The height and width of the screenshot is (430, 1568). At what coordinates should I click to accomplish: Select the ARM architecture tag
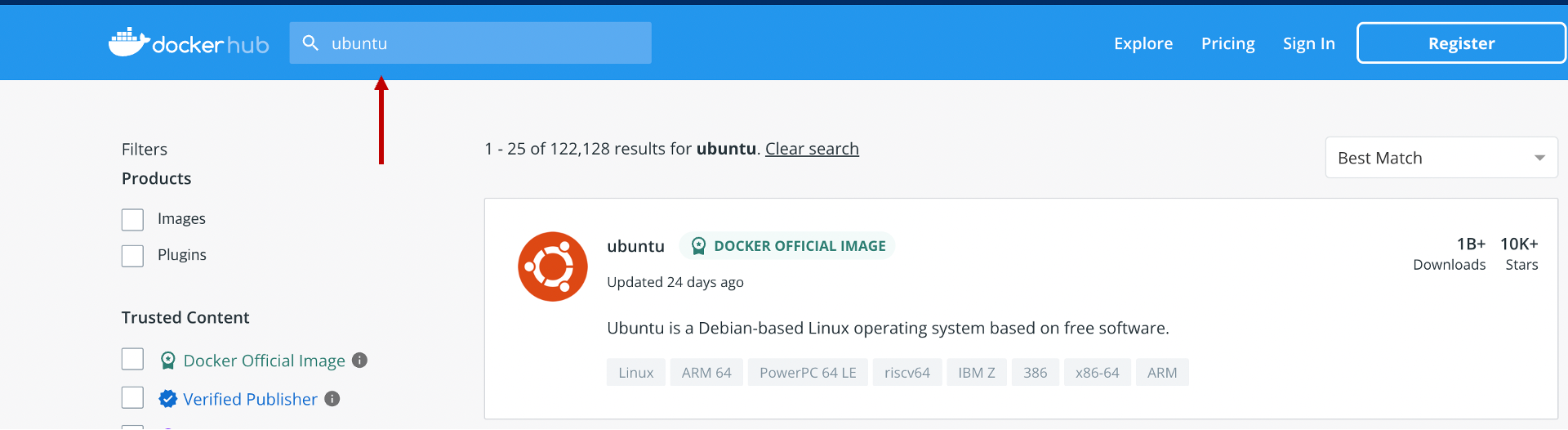(1162, 373)
